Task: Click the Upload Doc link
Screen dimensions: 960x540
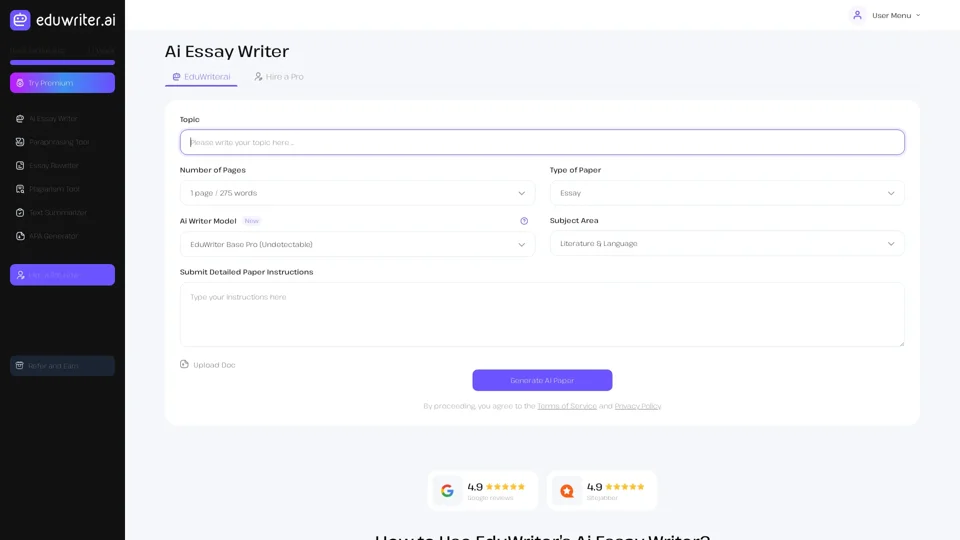Action: pos(208,365)
